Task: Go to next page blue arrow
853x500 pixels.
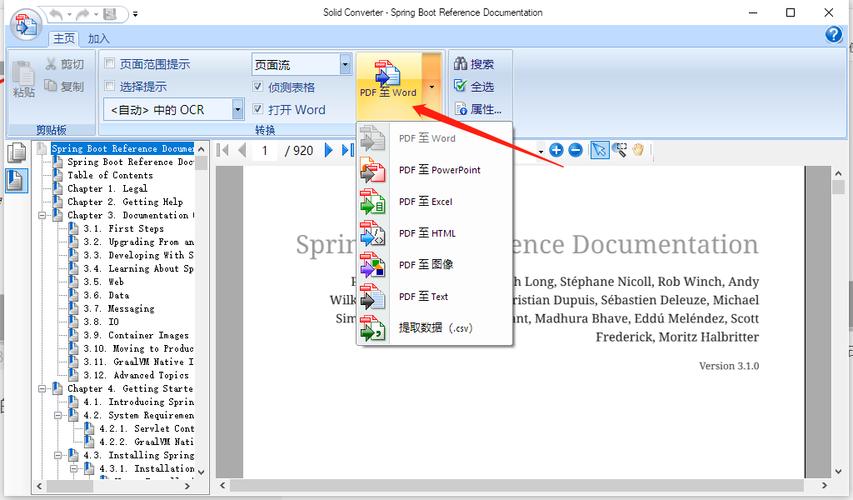Action: click(328, 150)
